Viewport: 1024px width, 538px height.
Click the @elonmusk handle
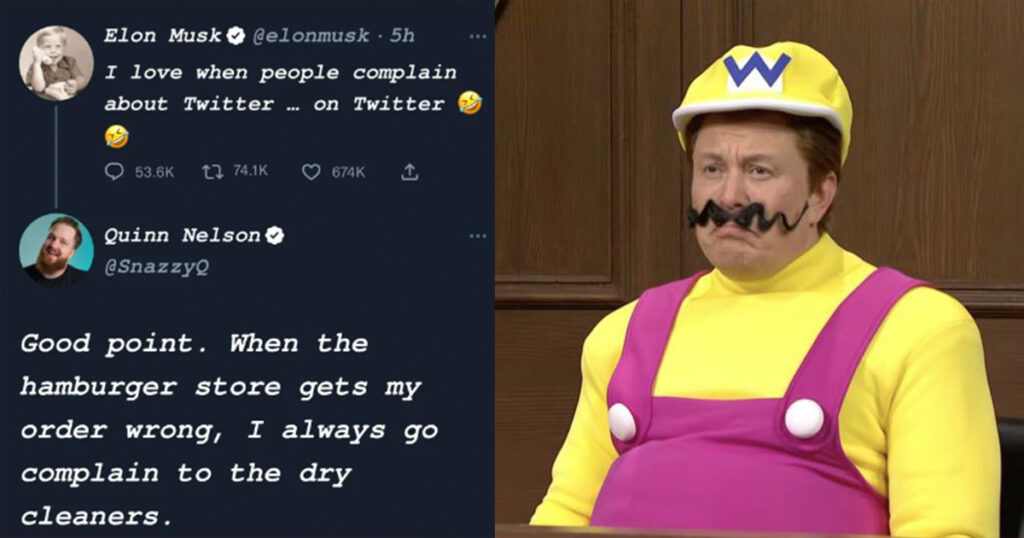[311, 35]
